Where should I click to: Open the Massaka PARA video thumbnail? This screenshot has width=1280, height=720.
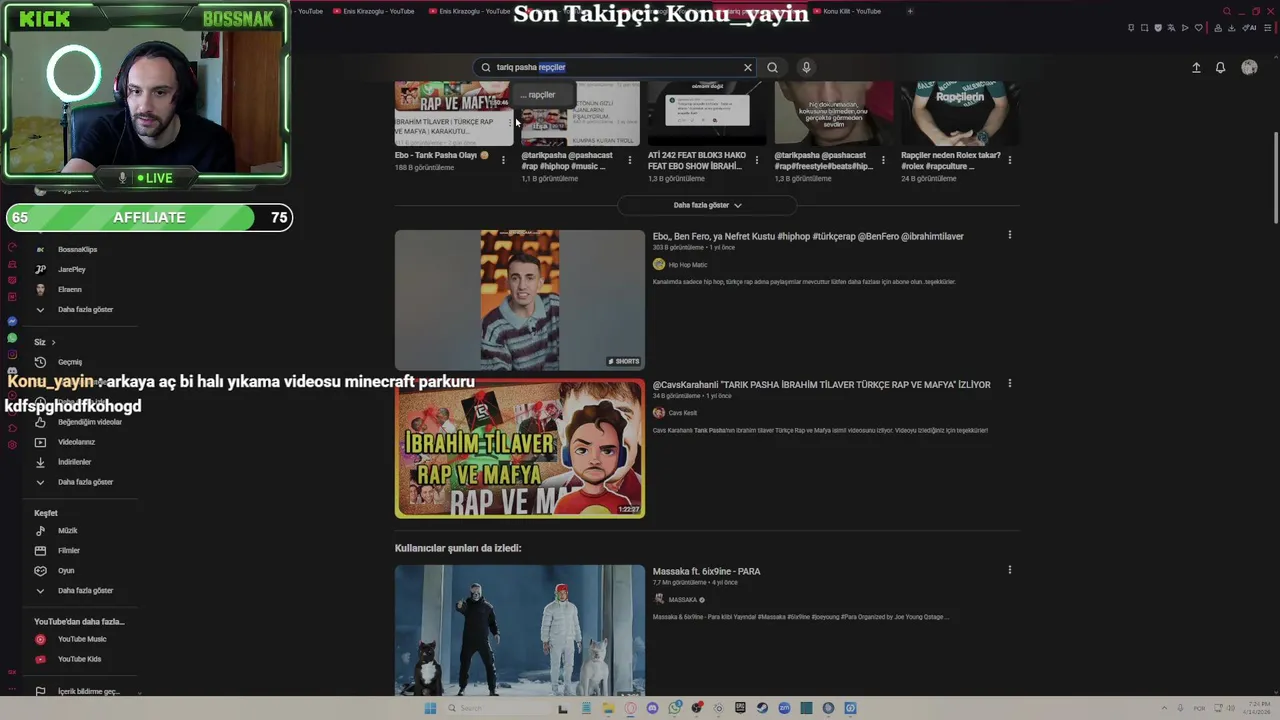[520, 630]
